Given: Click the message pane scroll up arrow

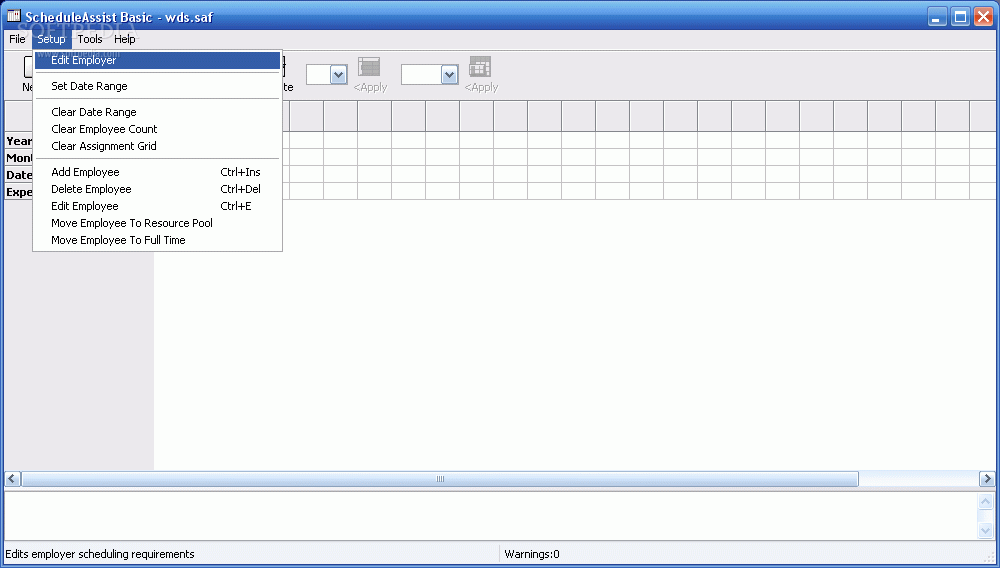Looking at the screenshot, I should pos(986,502).
